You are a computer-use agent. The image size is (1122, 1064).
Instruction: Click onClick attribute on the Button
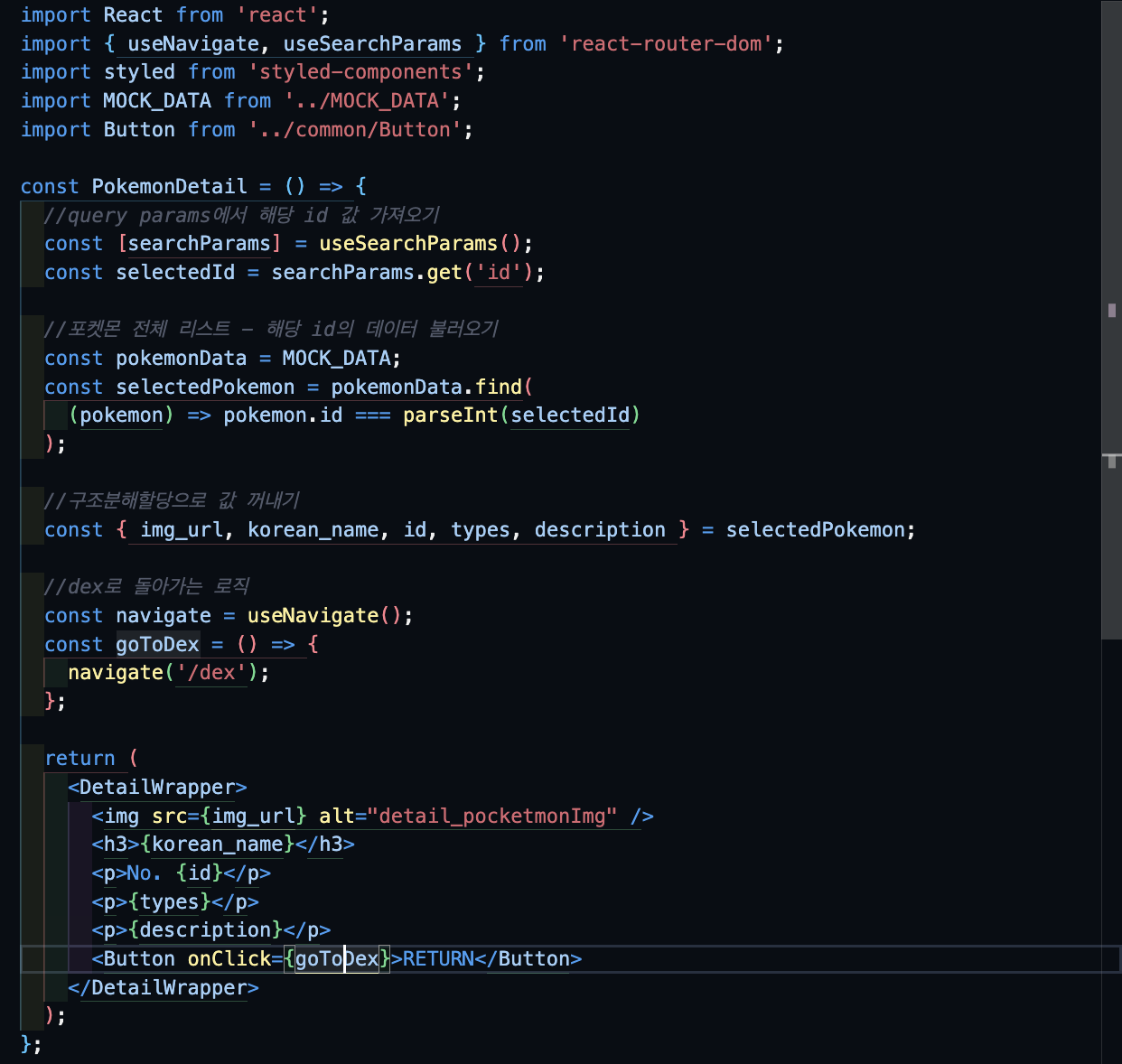(x=229, y=959)
